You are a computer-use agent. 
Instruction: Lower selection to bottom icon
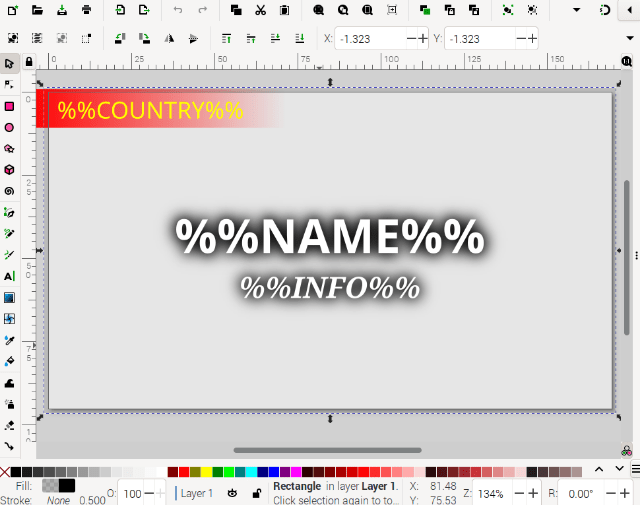click(300, 38)
